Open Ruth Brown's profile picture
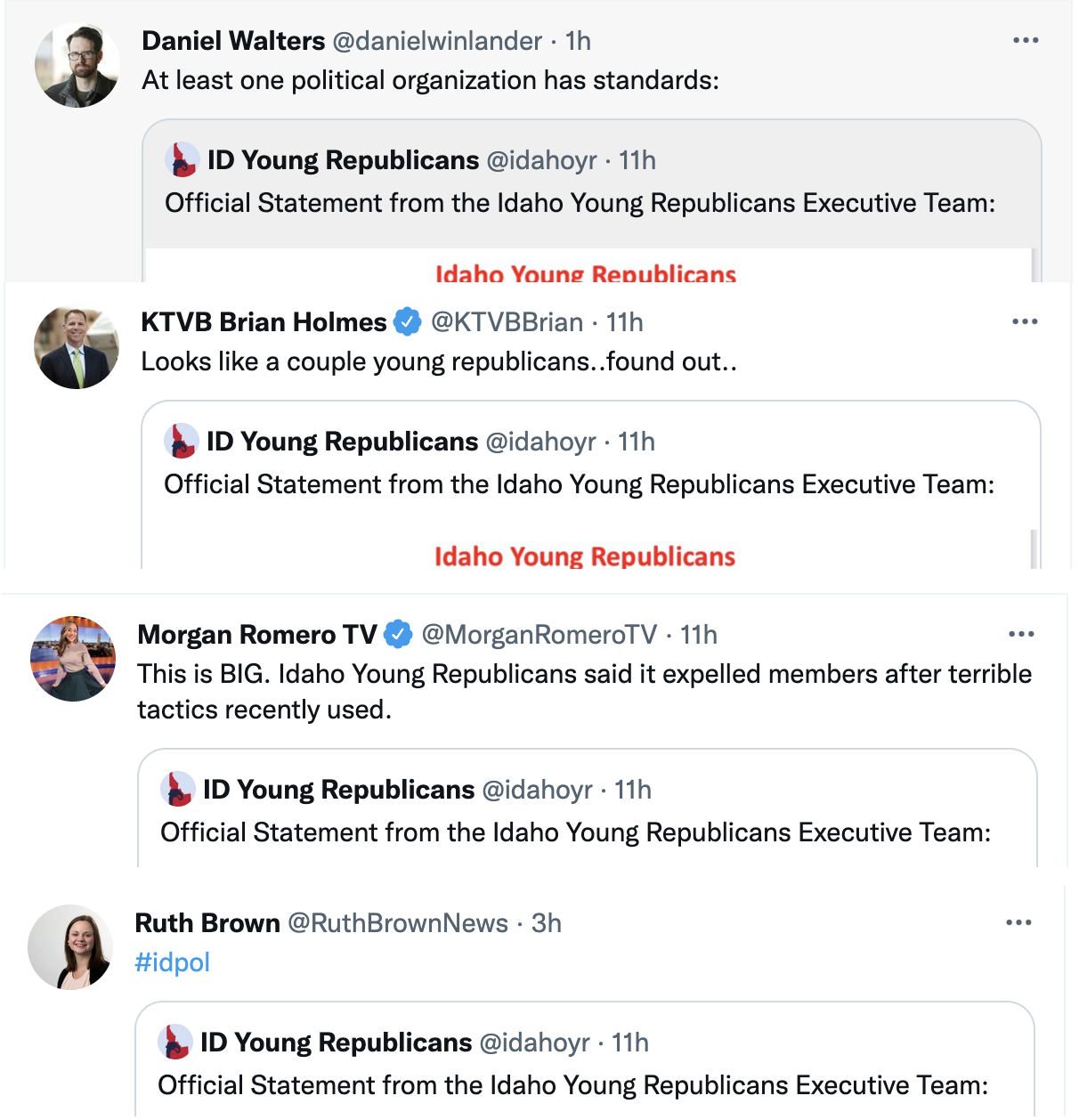Viewport: 1079px width, 1120px height. [x=70, y=947]
